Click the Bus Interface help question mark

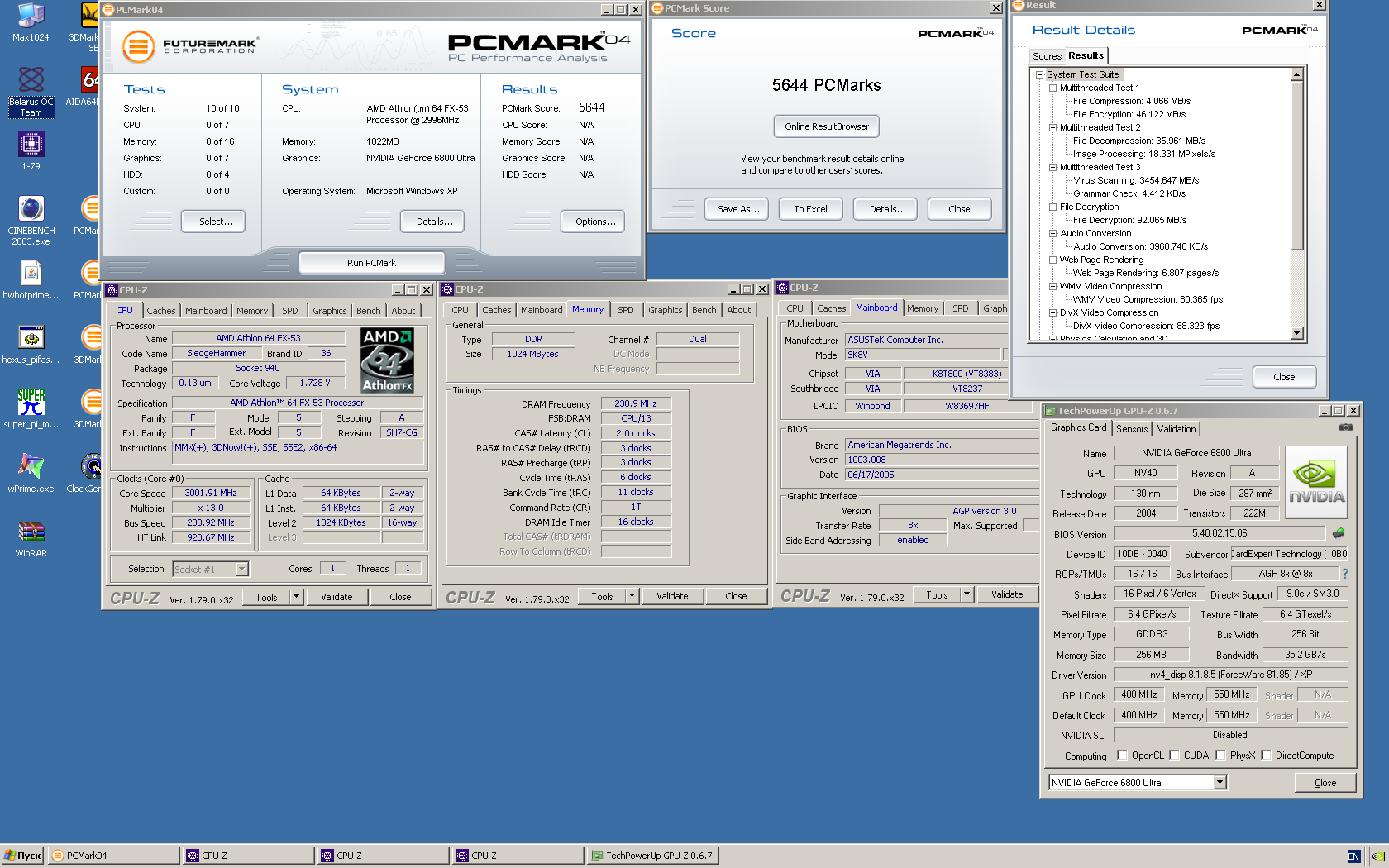pyautogui.click(x=1345, y=574)
